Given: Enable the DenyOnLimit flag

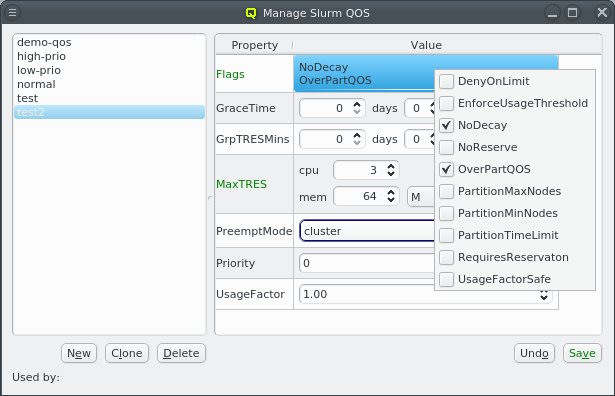Looking at the screenshot, I should tap(446, 81).
